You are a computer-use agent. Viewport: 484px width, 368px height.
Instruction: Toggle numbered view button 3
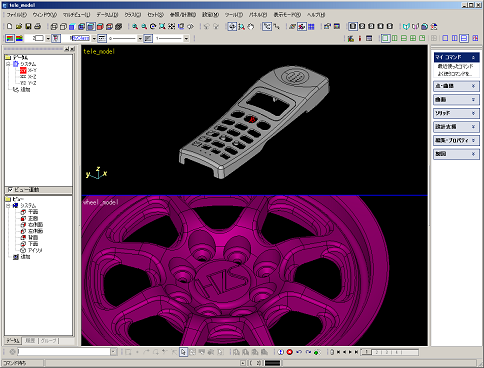(x=371, y=26)
